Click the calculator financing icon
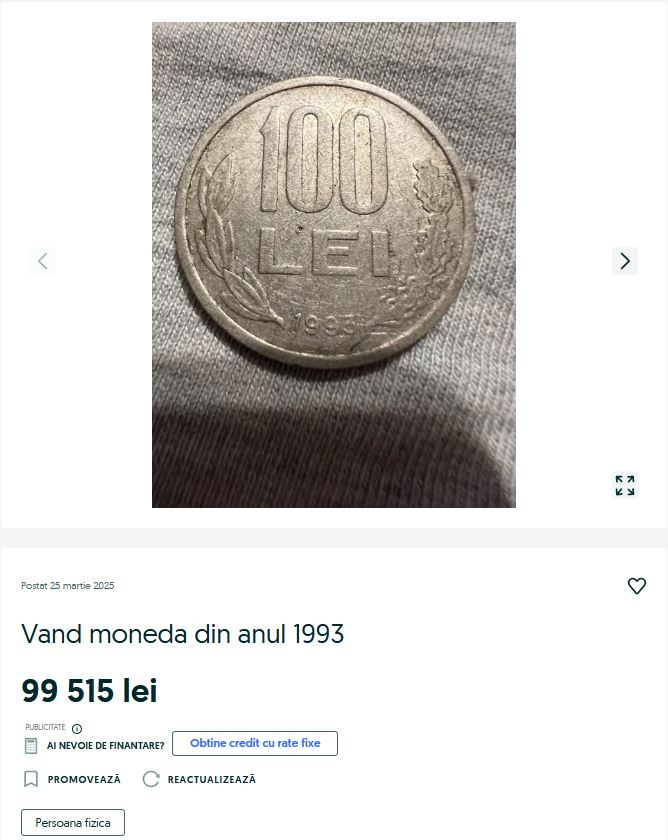Image resolution: width=668 pixels, height=840 pixels. (31, 746)
